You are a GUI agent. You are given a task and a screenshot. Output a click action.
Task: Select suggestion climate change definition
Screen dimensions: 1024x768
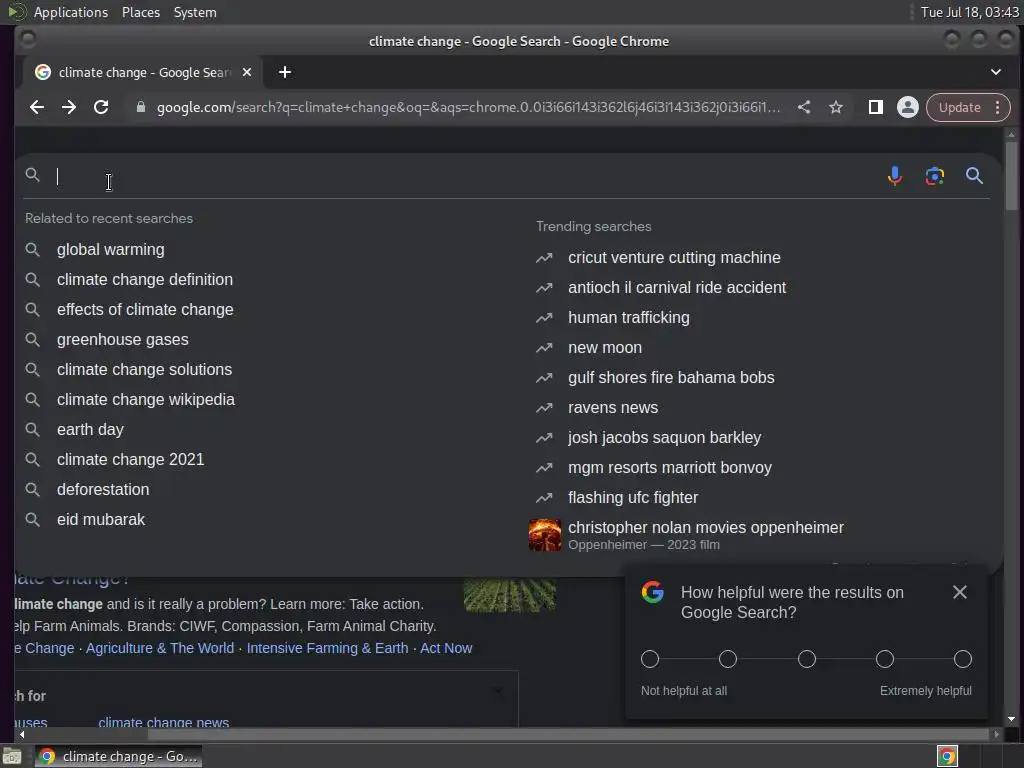point(144,280)
